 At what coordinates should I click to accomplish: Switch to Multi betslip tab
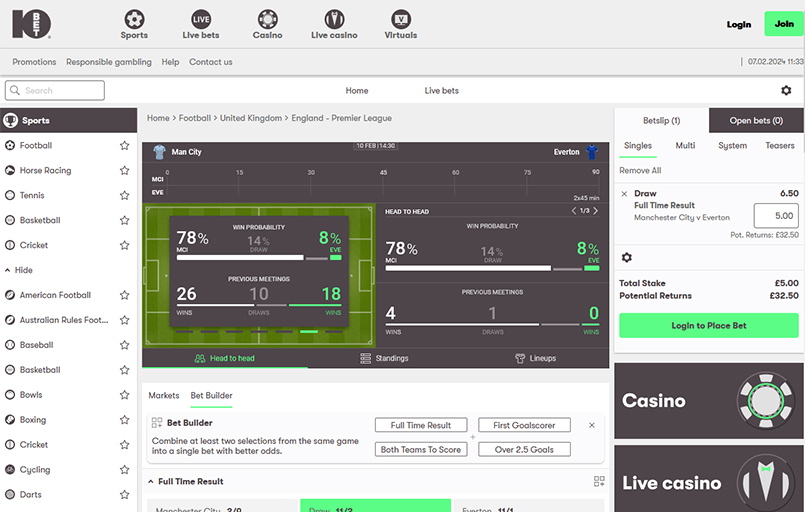pos(685,146)
